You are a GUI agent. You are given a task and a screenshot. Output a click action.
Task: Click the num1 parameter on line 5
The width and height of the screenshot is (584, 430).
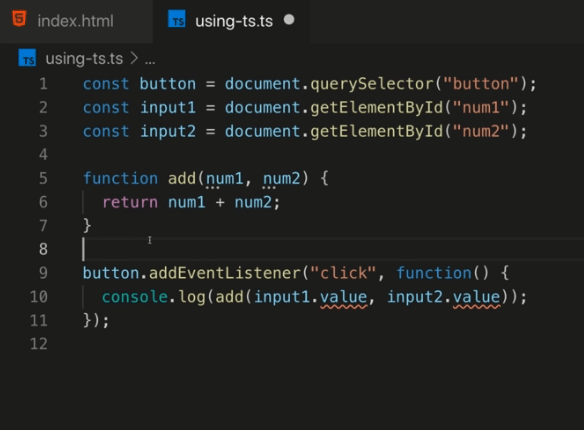click(225, 179)
